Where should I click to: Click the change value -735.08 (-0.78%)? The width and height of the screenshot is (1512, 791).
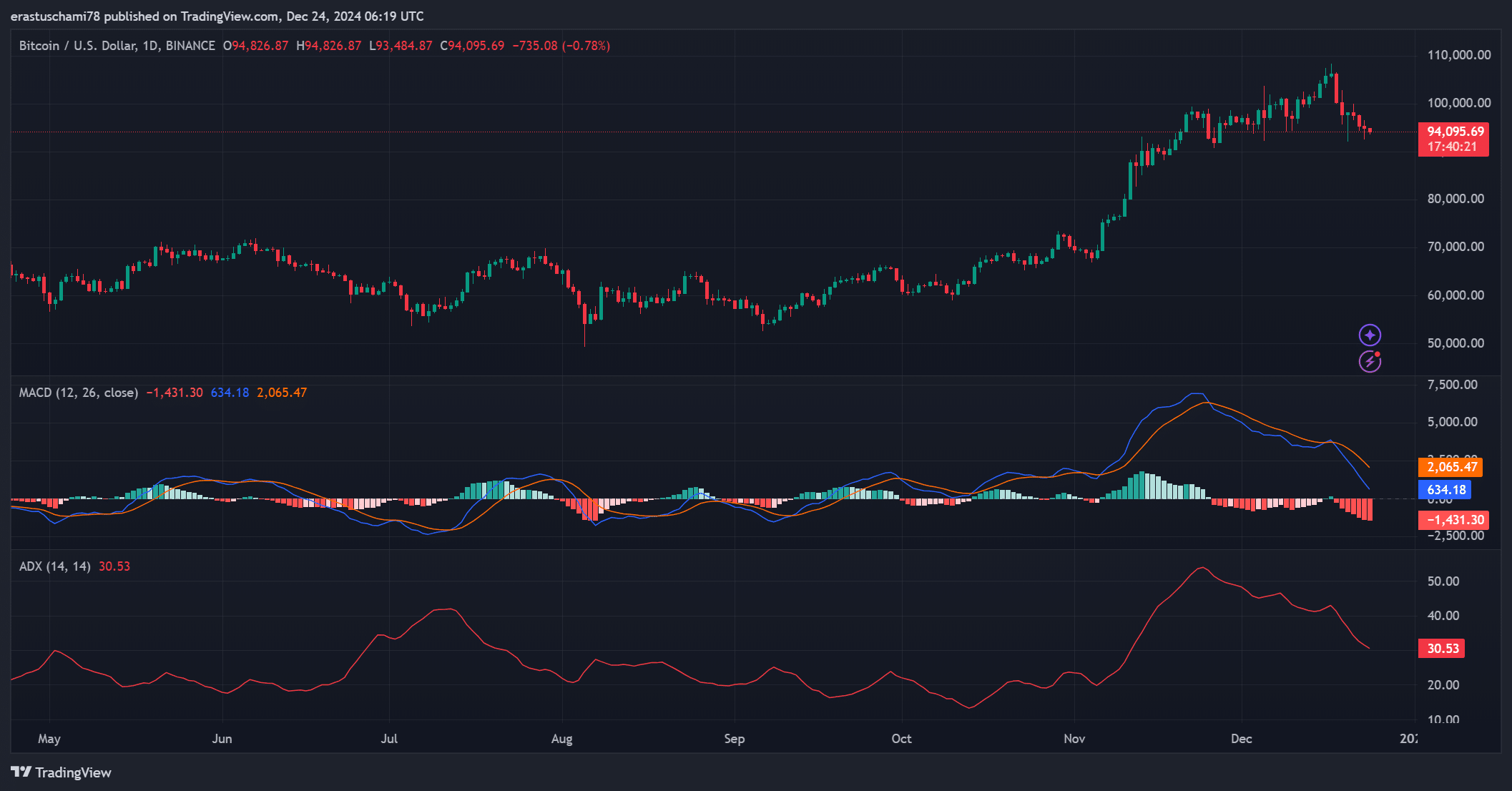coord(561,46)
